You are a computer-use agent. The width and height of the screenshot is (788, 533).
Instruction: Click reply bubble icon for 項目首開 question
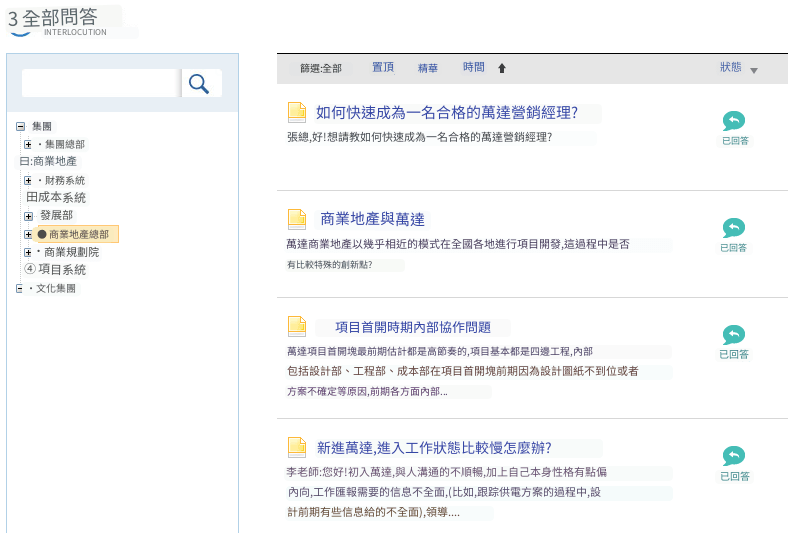tap(734, 335)
